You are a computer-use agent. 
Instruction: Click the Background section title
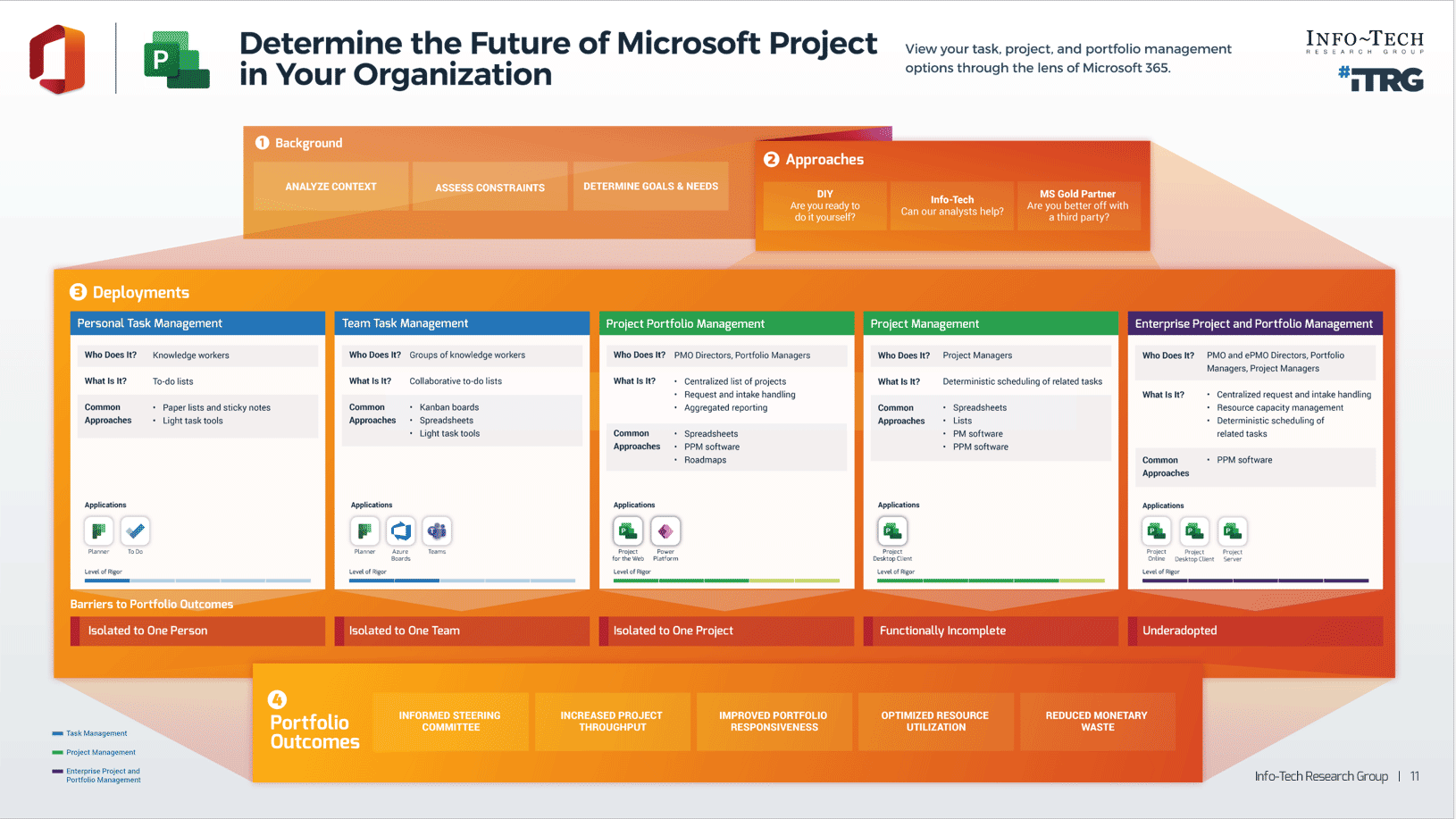pyautogui.click(x=308, y=143)
